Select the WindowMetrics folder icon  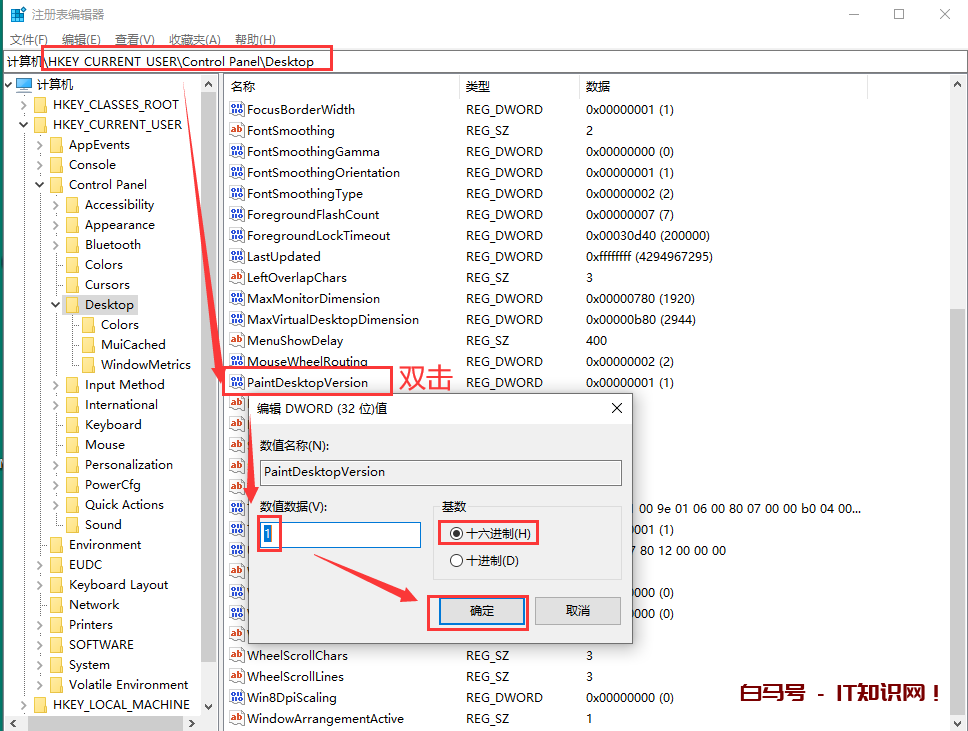[88, 365]
